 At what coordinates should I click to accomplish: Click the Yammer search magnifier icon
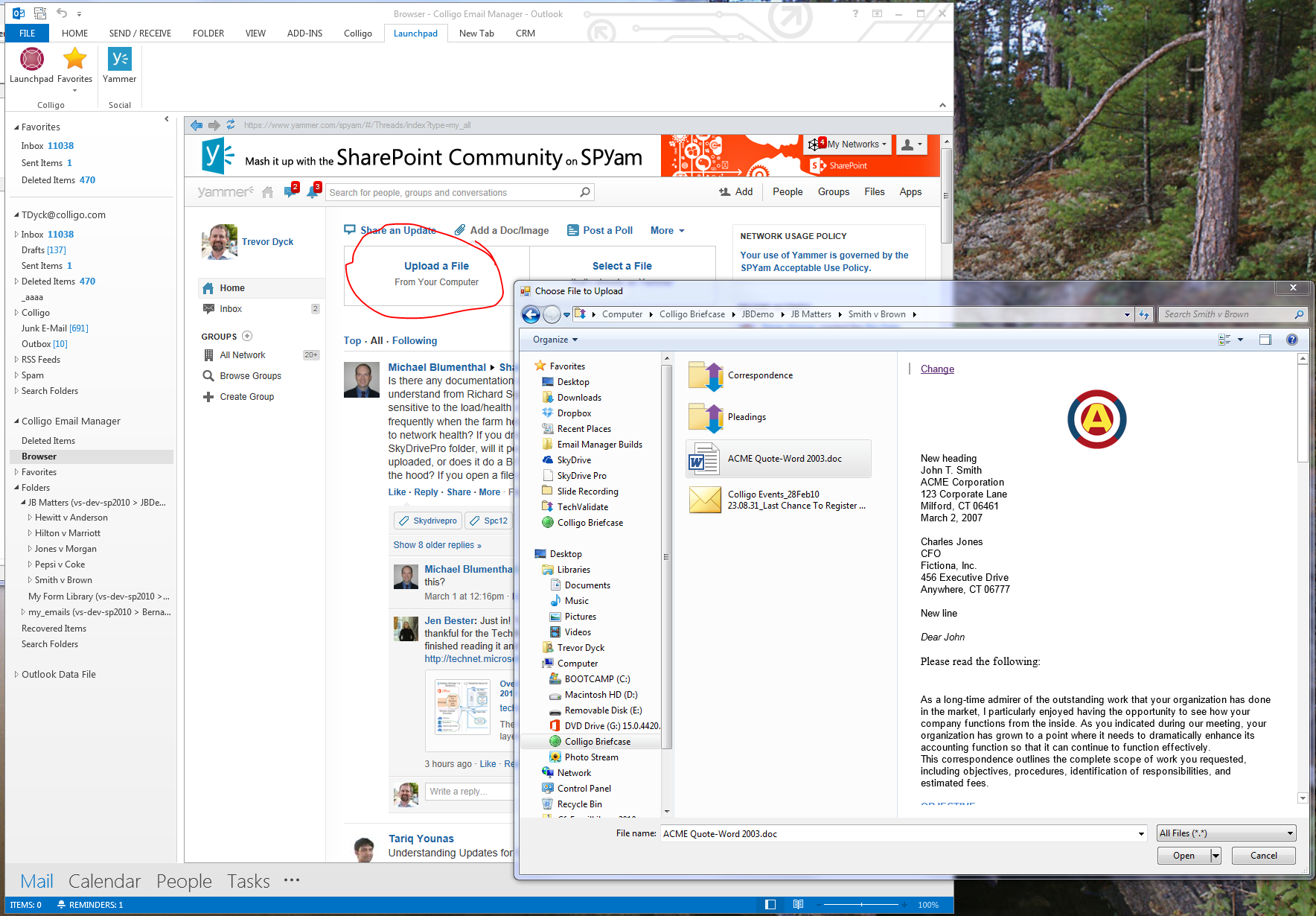point(585,192)
